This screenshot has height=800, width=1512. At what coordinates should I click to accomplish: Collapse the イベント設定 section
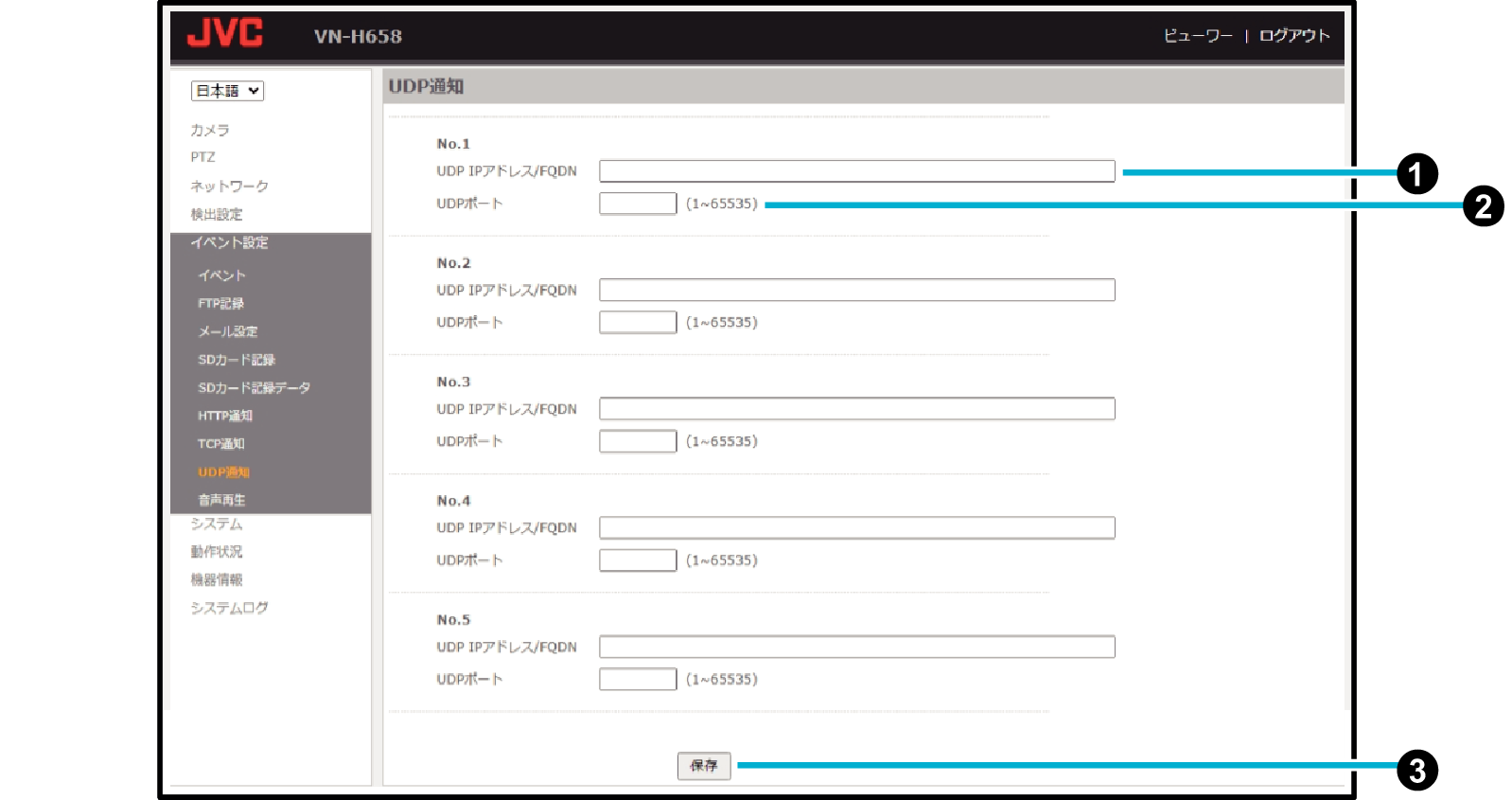(x=229, y=242)
